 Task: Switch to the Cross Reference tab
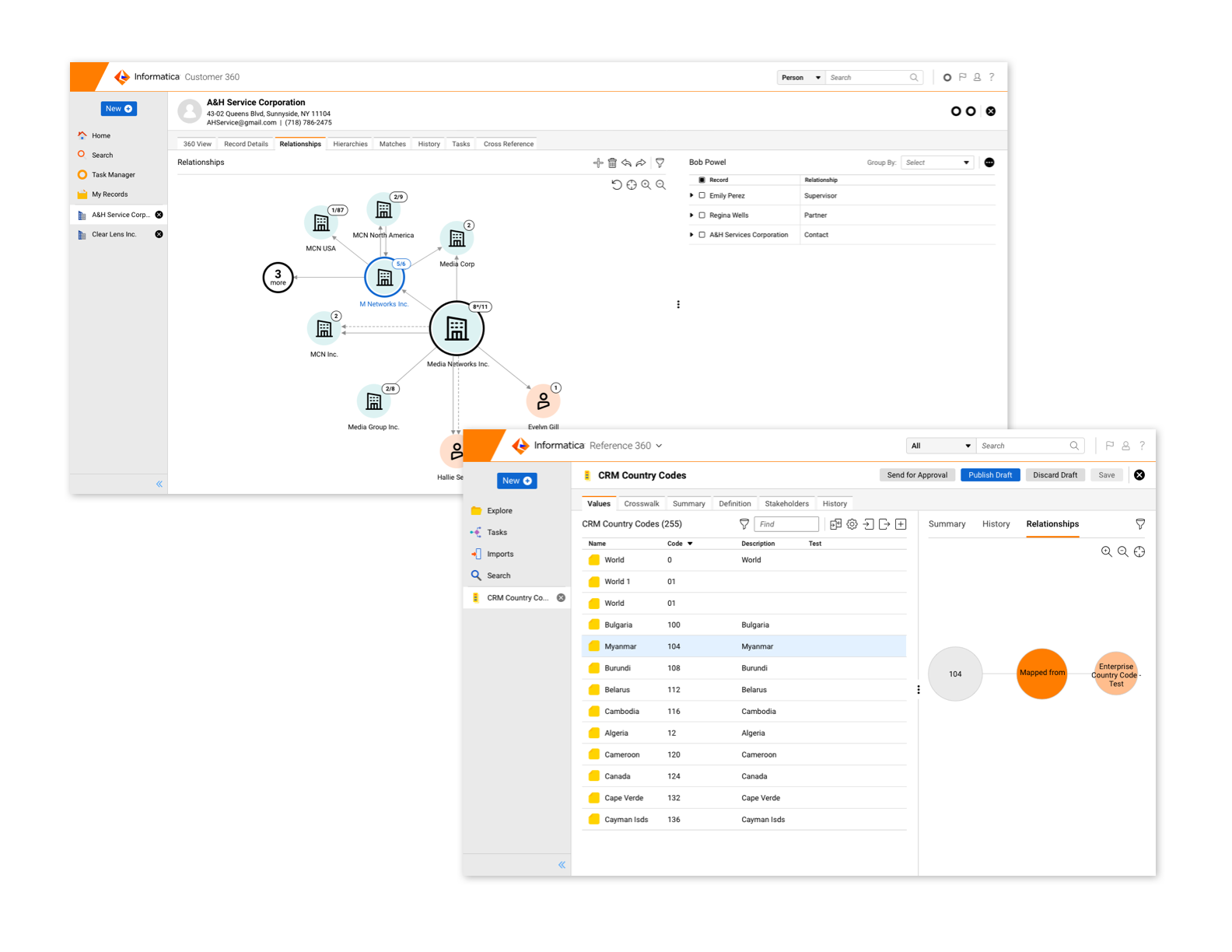[x=509, y=144]
